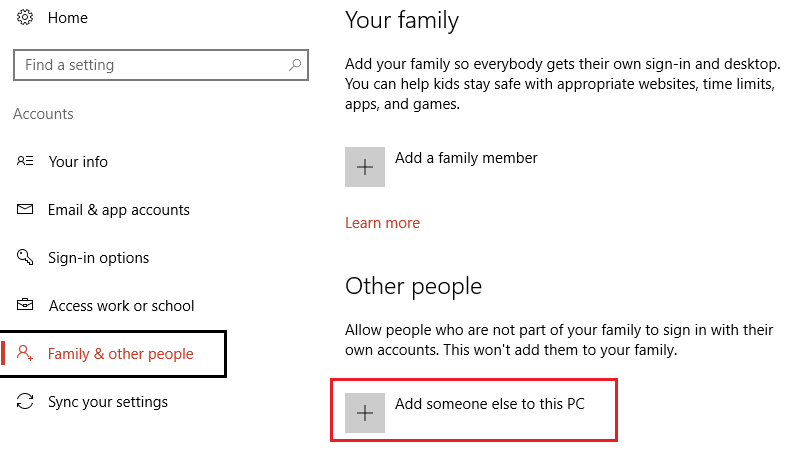Screen dimensions: 794x449
Task: Click the magnifier icon in the search box
Action: point(294,65)
